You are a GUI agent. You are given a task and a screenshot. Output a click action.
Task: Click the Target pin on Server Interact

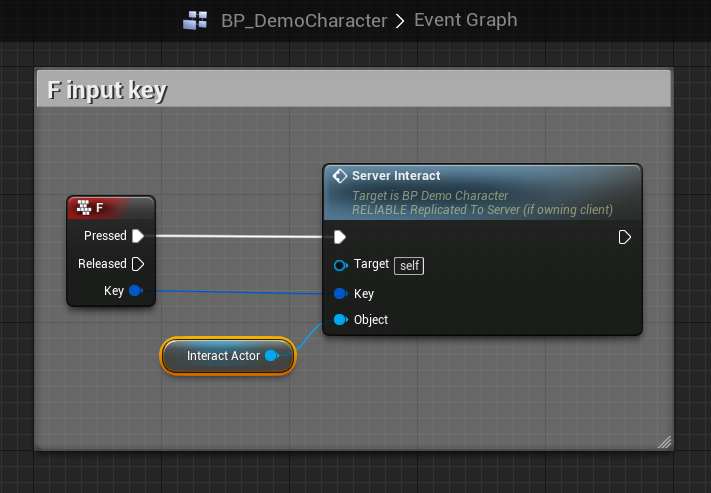click(340, 265)
